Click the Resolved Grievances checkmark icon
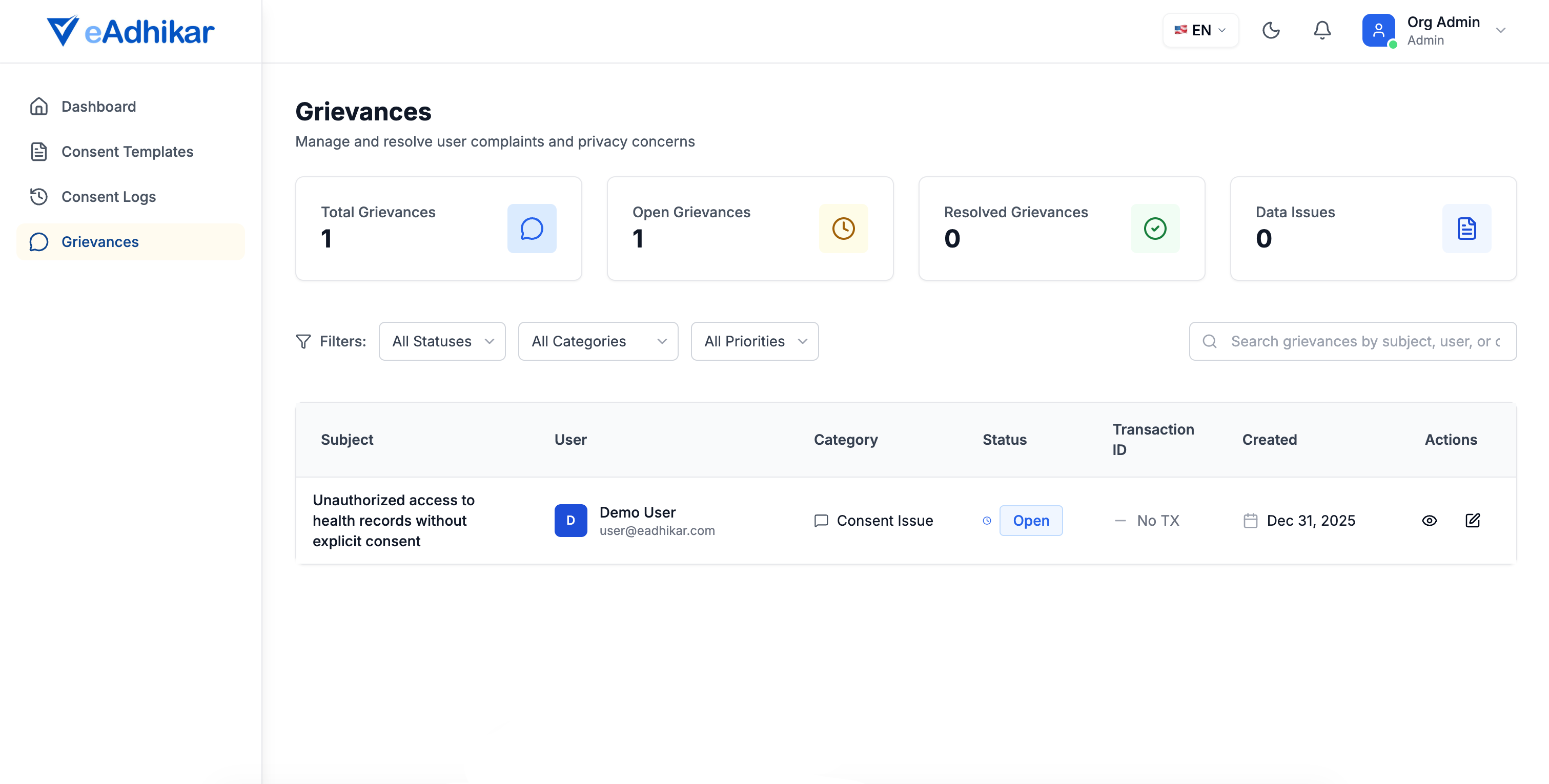The height and width of the screenshot is (784, 1549). coord(1154,229)
